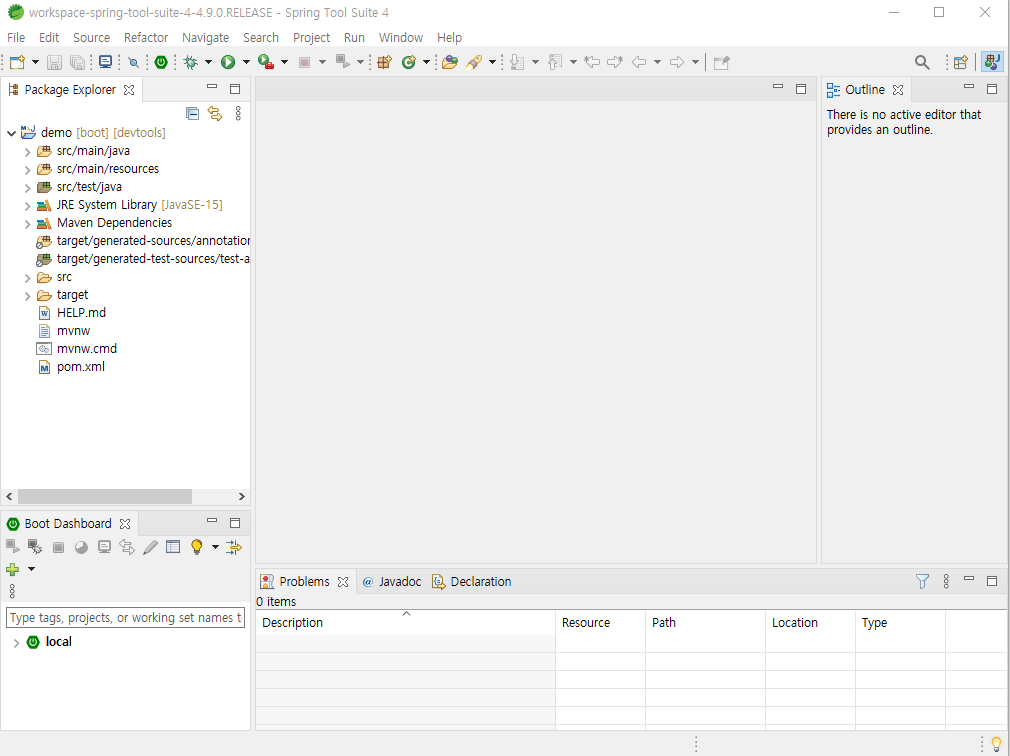Toggle the Boot Dashboard arrow filter icon
The width and height of the screenshot is (1010, 756).
(233, 547)
